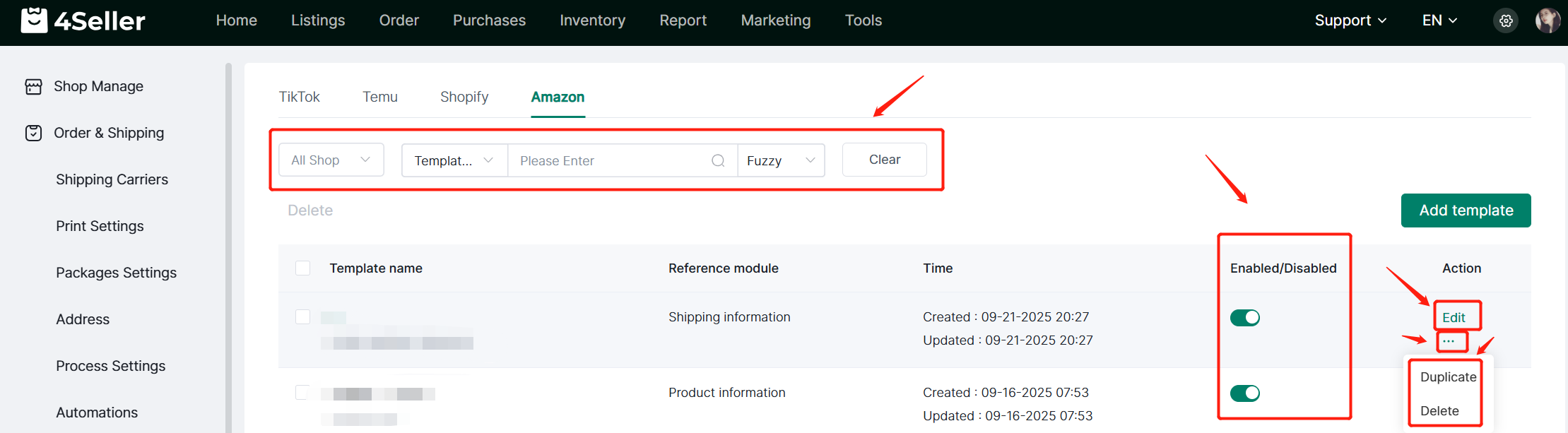The width and height of the screenshot is (1568, 433).
Task: Click the Please Enter search field
Action: pos(608,160)
